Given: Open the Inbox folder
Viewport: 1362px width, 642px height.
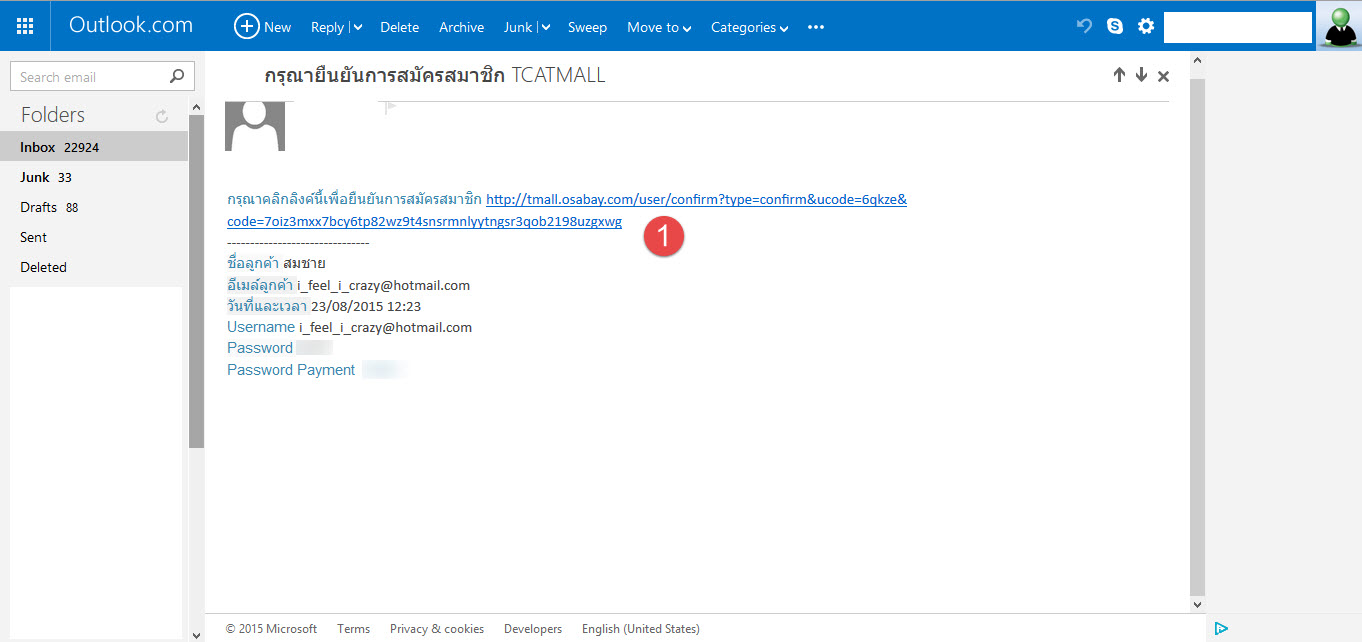Looking at the screenshot, I should pos(94,147).
